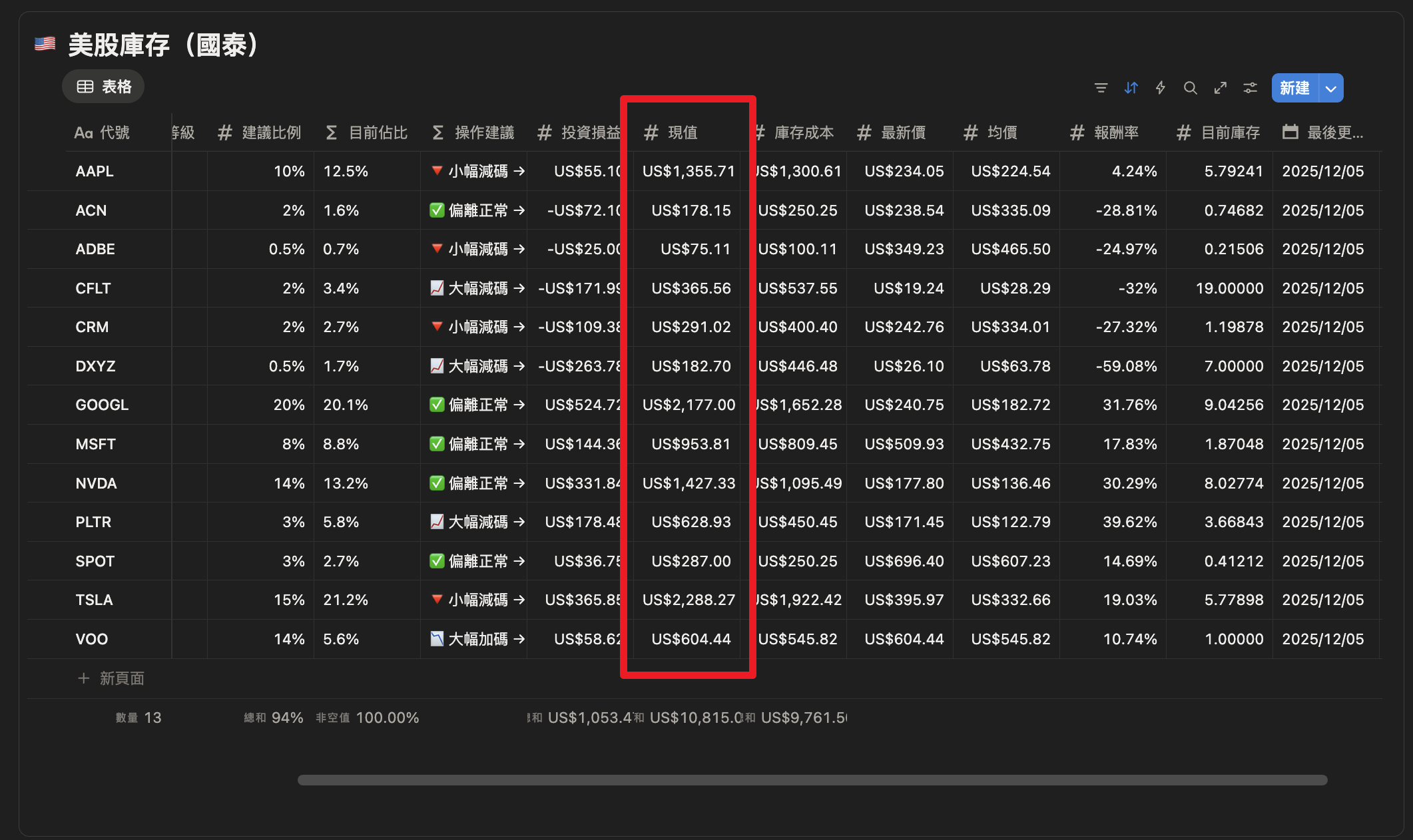Click the US flag page icon
The image size is (1413, 840).
click(45, 45)
